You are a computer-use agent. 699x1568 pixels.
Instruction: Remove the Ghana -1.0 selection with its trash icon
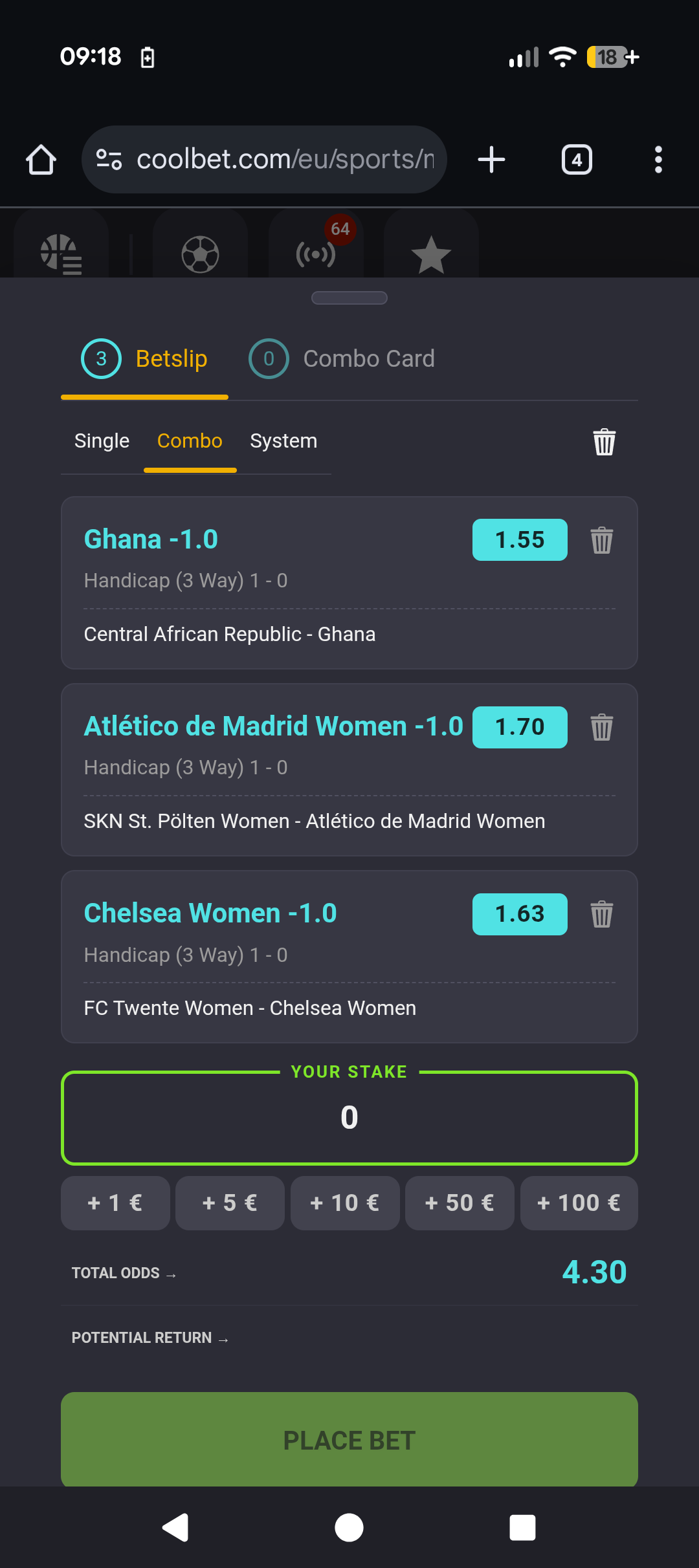click(x=601, y=540)
